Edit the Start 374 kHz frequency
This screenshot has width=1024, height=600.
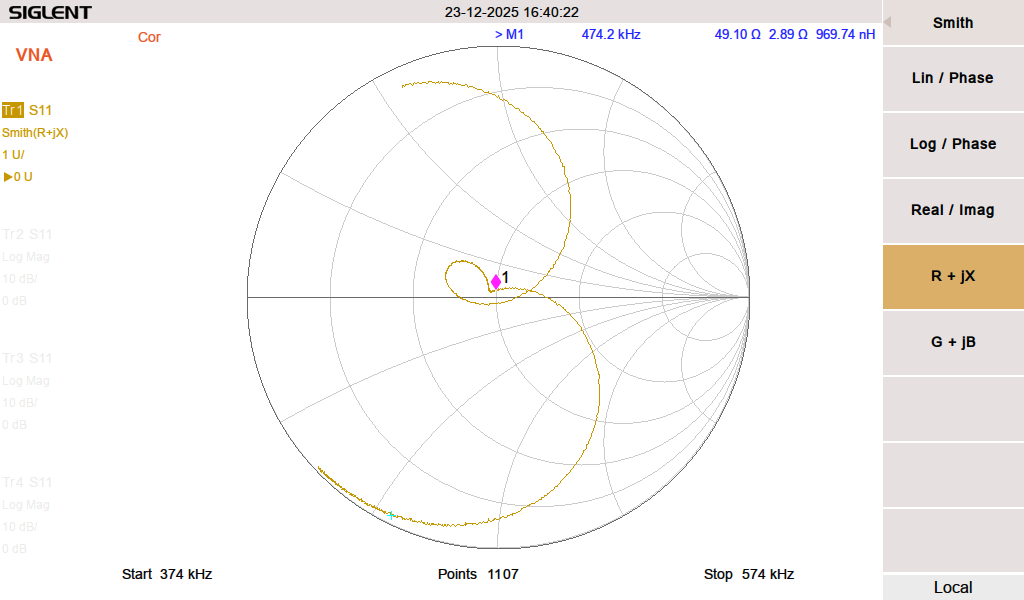167,574
